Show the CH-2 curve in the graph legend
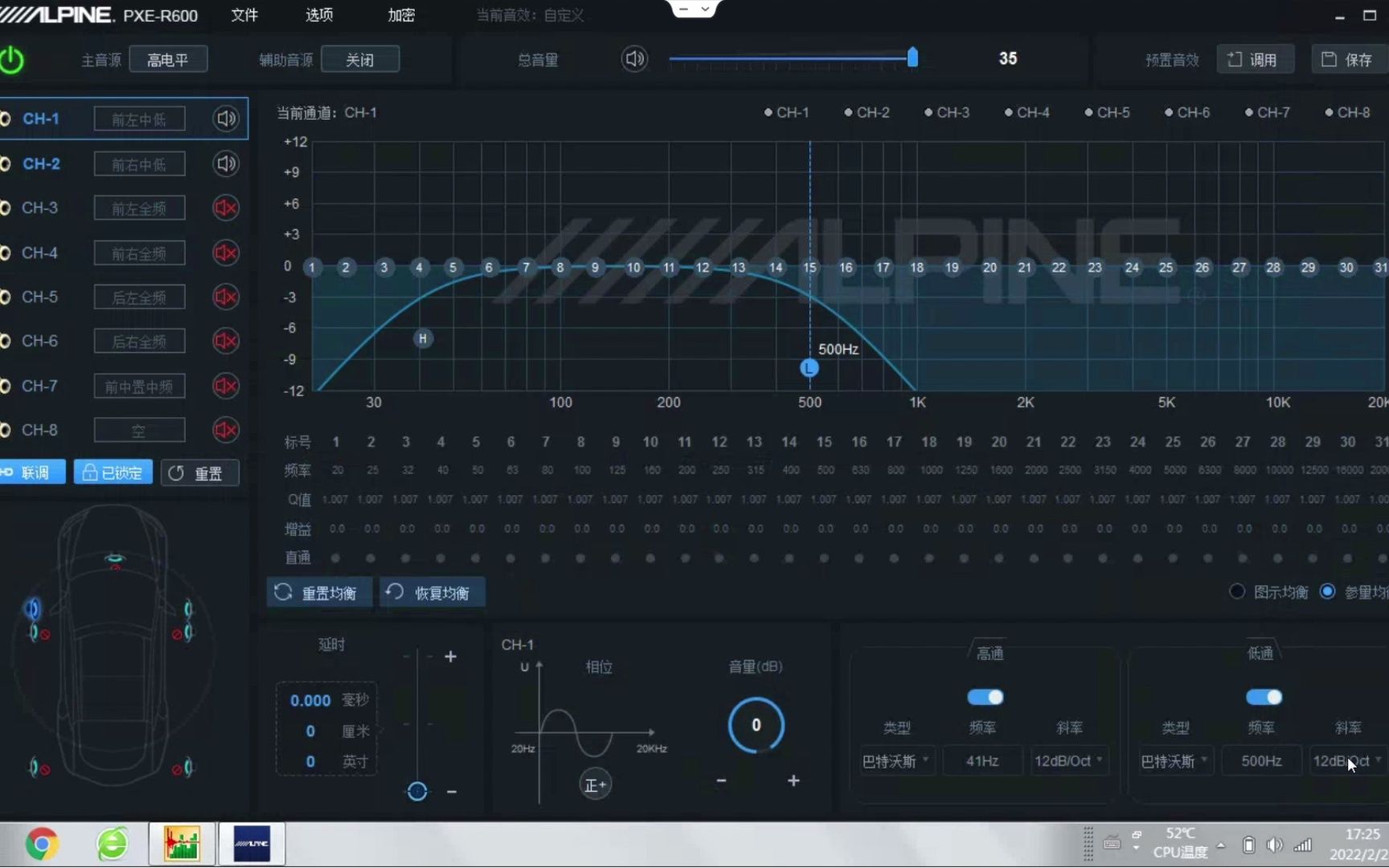Image resolution: width=1389 pixels, height=868 pixels. click(x=867, y=113)
